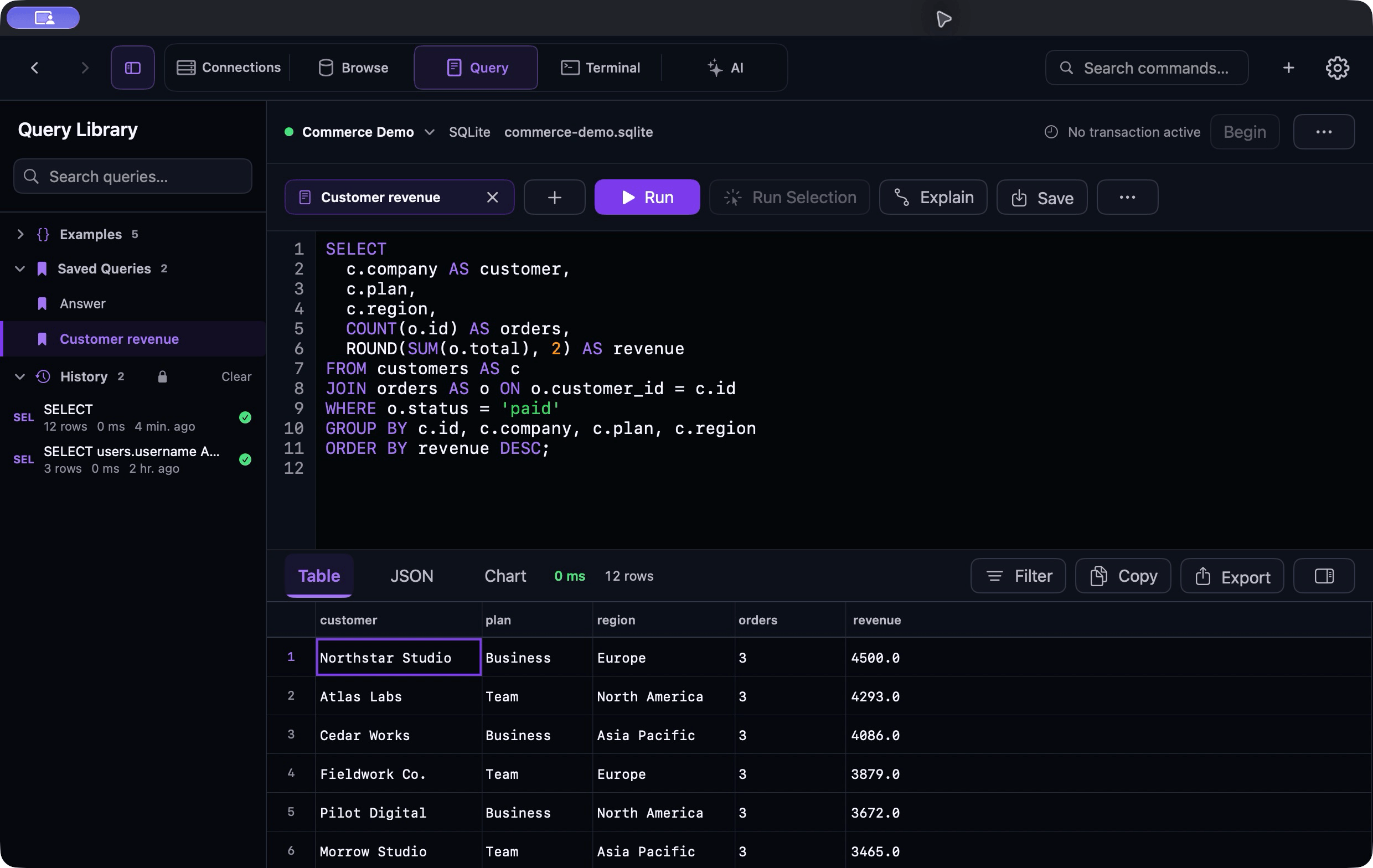The height and width of the screenshot is (868, 1373).
Task: Click the Search commands field
Action: click(1147, 68)
